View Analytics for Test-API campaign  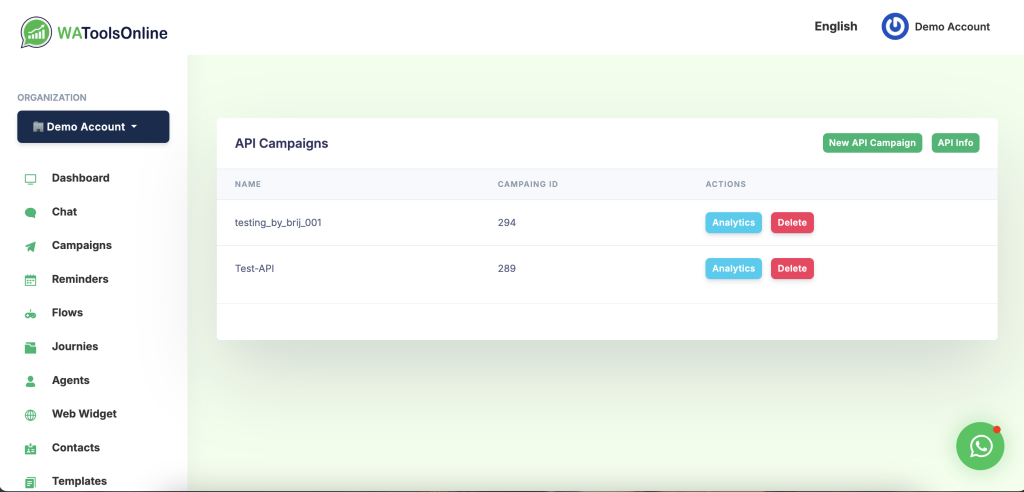pyautogui.click(x=733, y=269)
